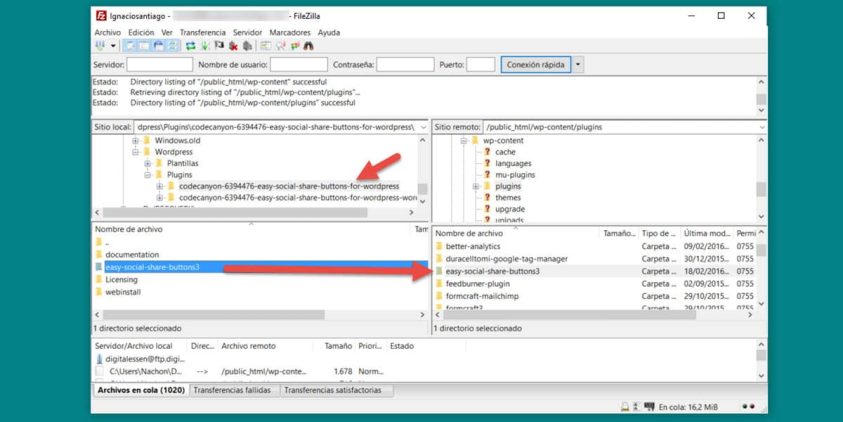Reconnect to last server icon
The width and height of the screenshot is (843, 422).
pos(247,46)
